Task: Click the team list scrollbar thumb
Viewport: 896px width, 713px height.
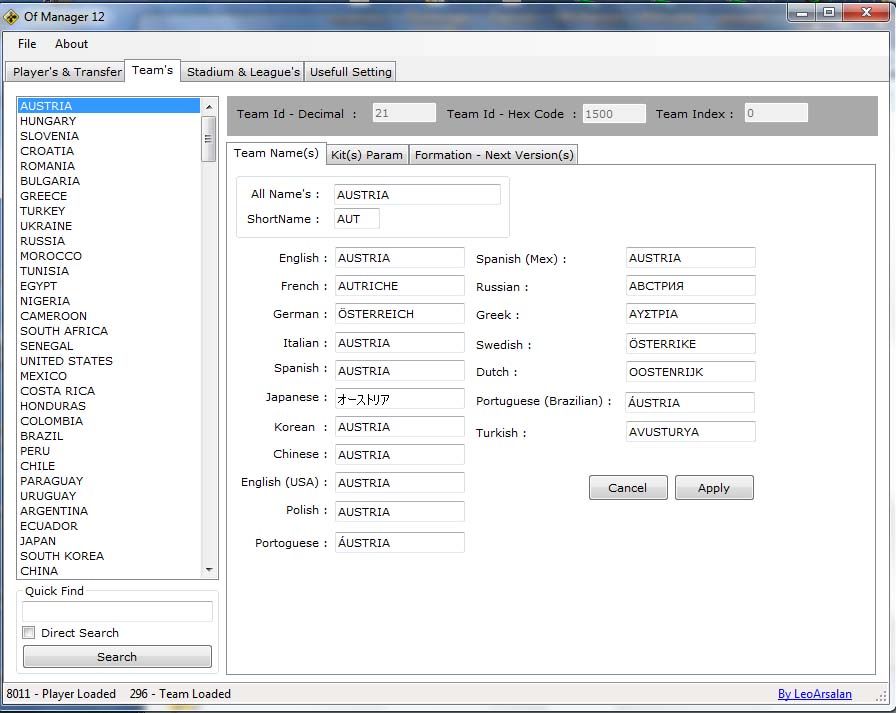Action: 209,138
